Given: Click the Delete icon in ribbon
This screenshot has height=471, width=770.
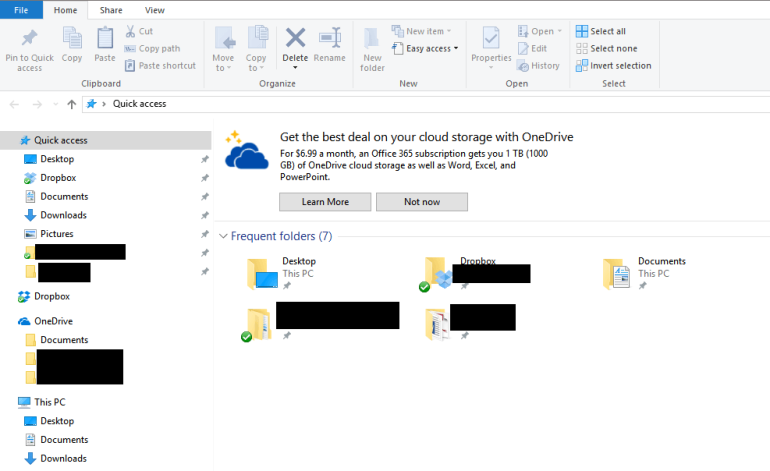Looking at the screenshot, I should (295, 40).
